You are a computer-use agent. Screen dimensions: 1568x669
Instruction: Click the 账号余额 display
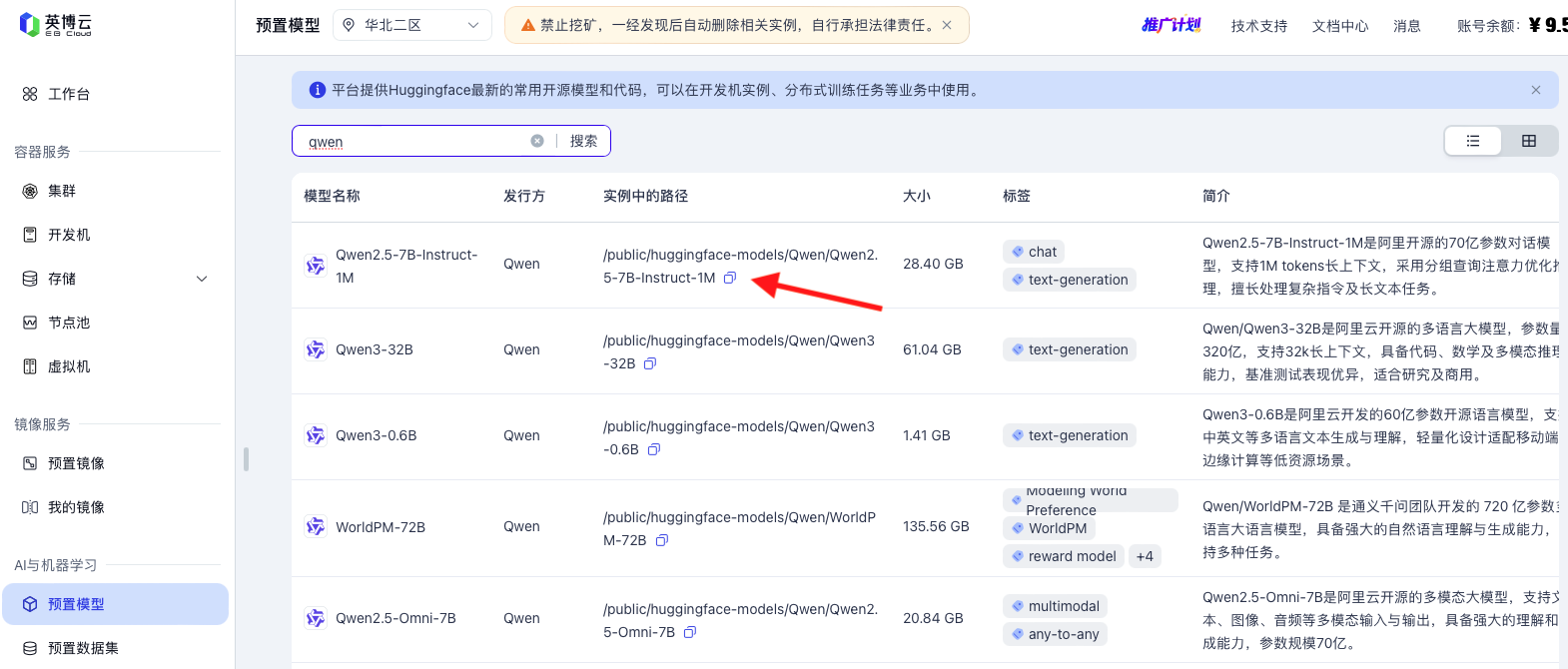(1512, 26)
